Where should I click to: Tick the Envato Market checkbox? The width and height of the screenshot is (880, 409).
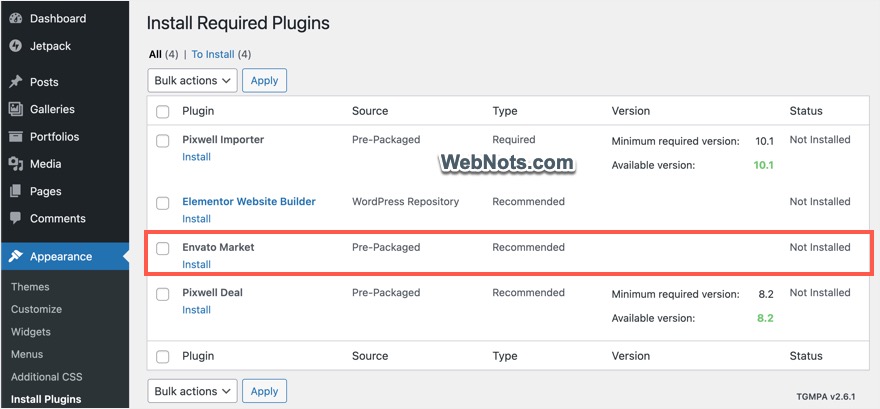163,248
